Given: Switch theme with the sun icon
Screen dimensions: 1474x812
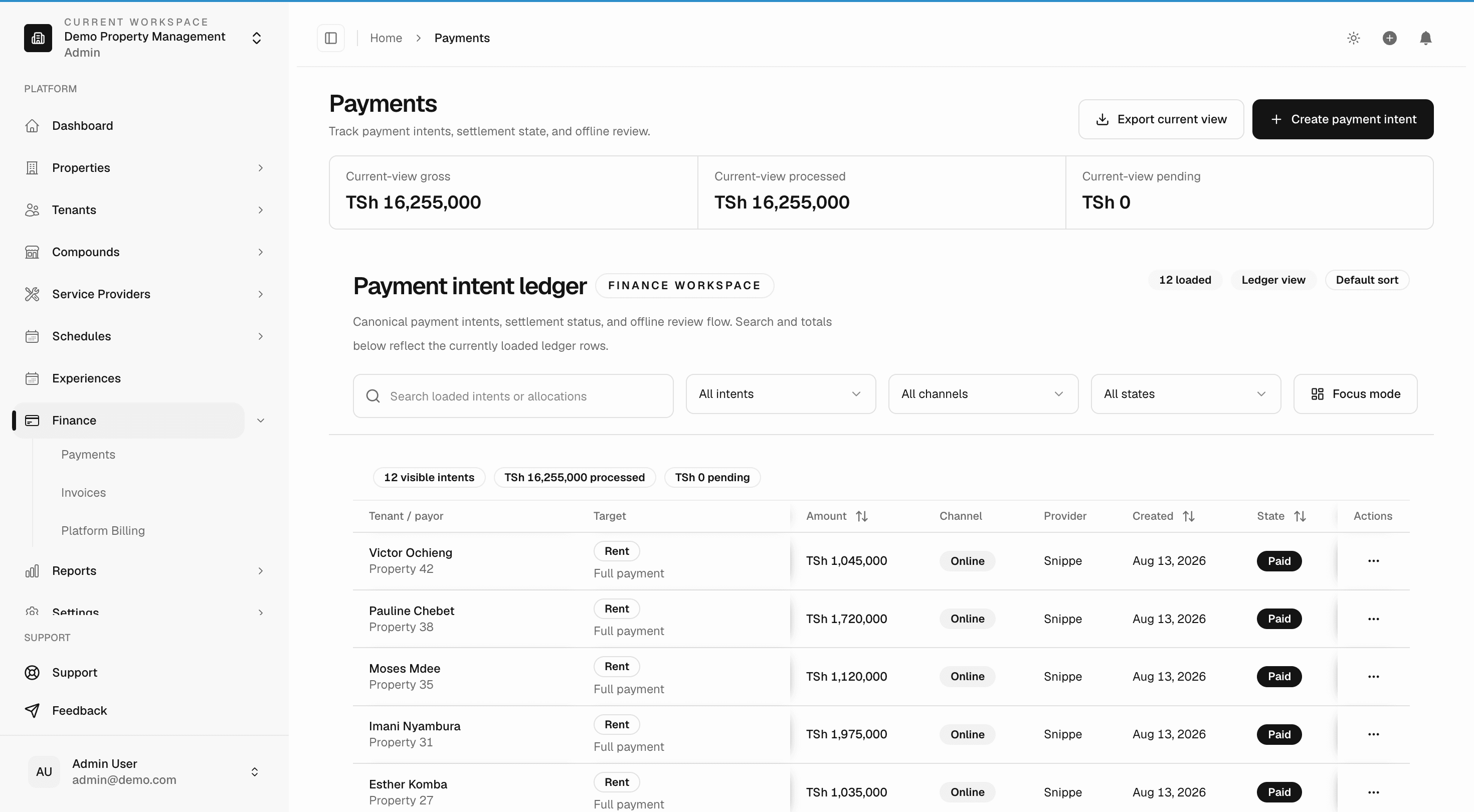Looking at the screenshot, I should (1353, 38).
